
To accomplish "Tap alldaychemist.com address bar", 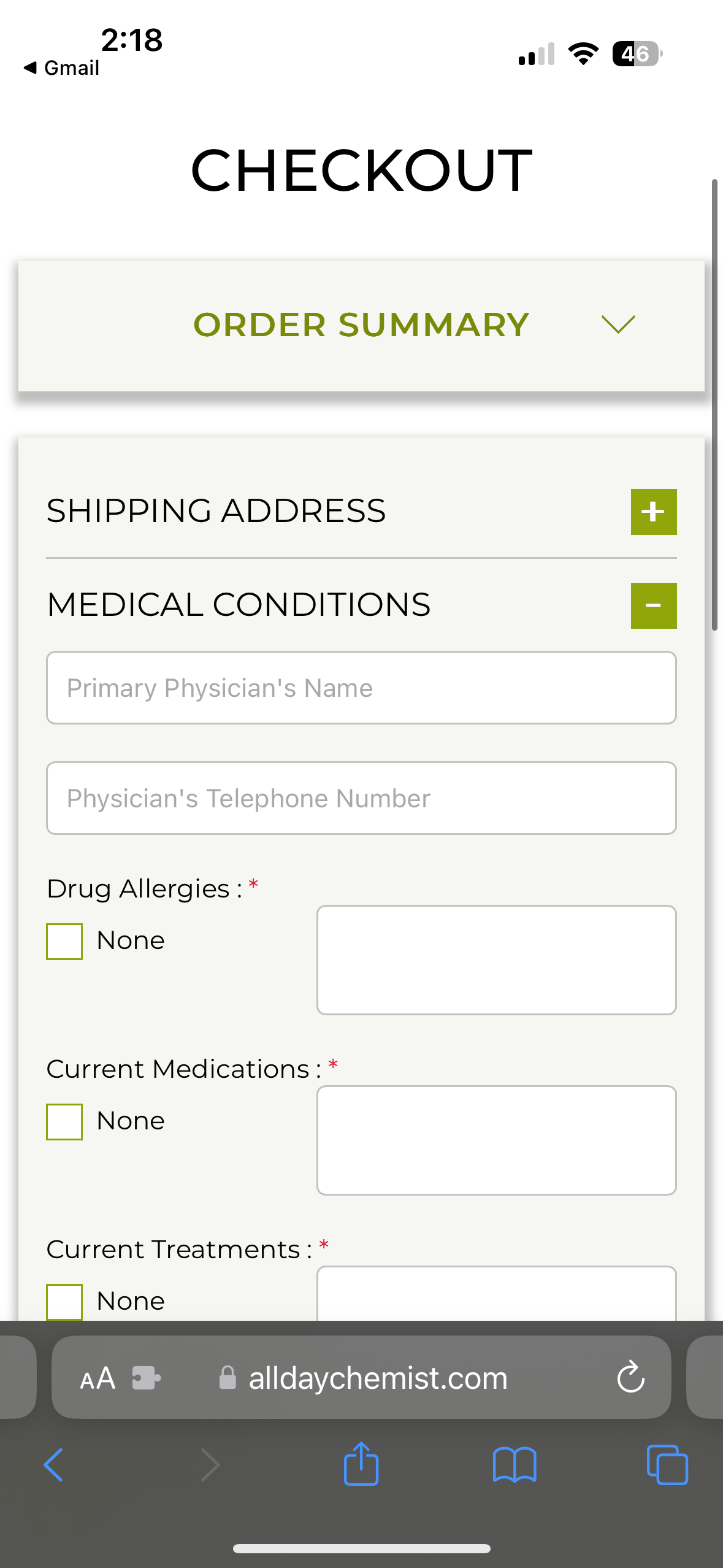I will 378,1378.
